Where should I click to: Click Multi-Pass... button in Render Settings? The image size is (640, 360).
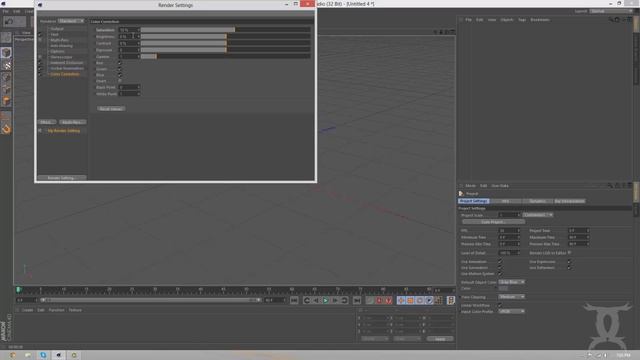[72, 122]
